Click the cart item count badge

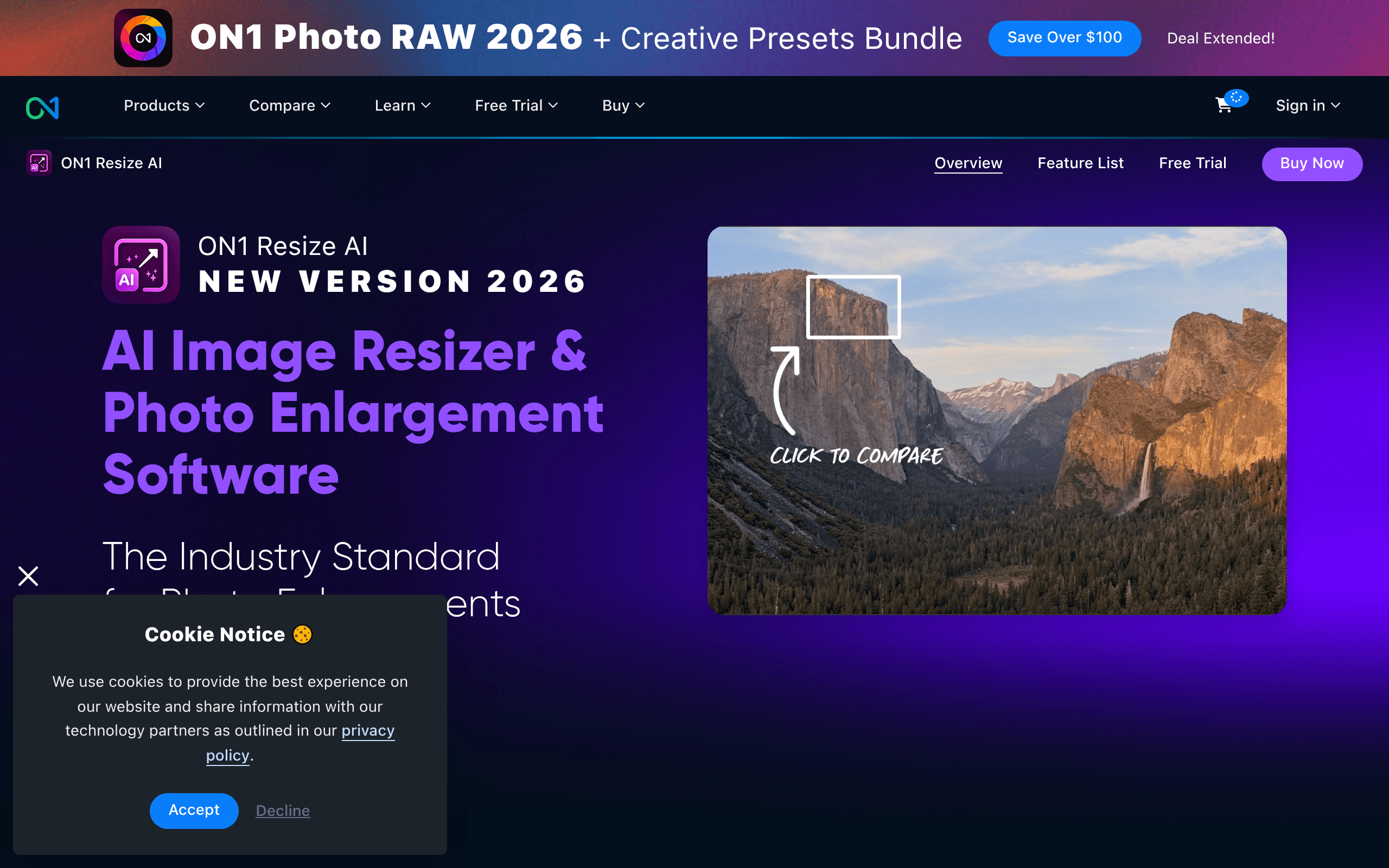1237,98
